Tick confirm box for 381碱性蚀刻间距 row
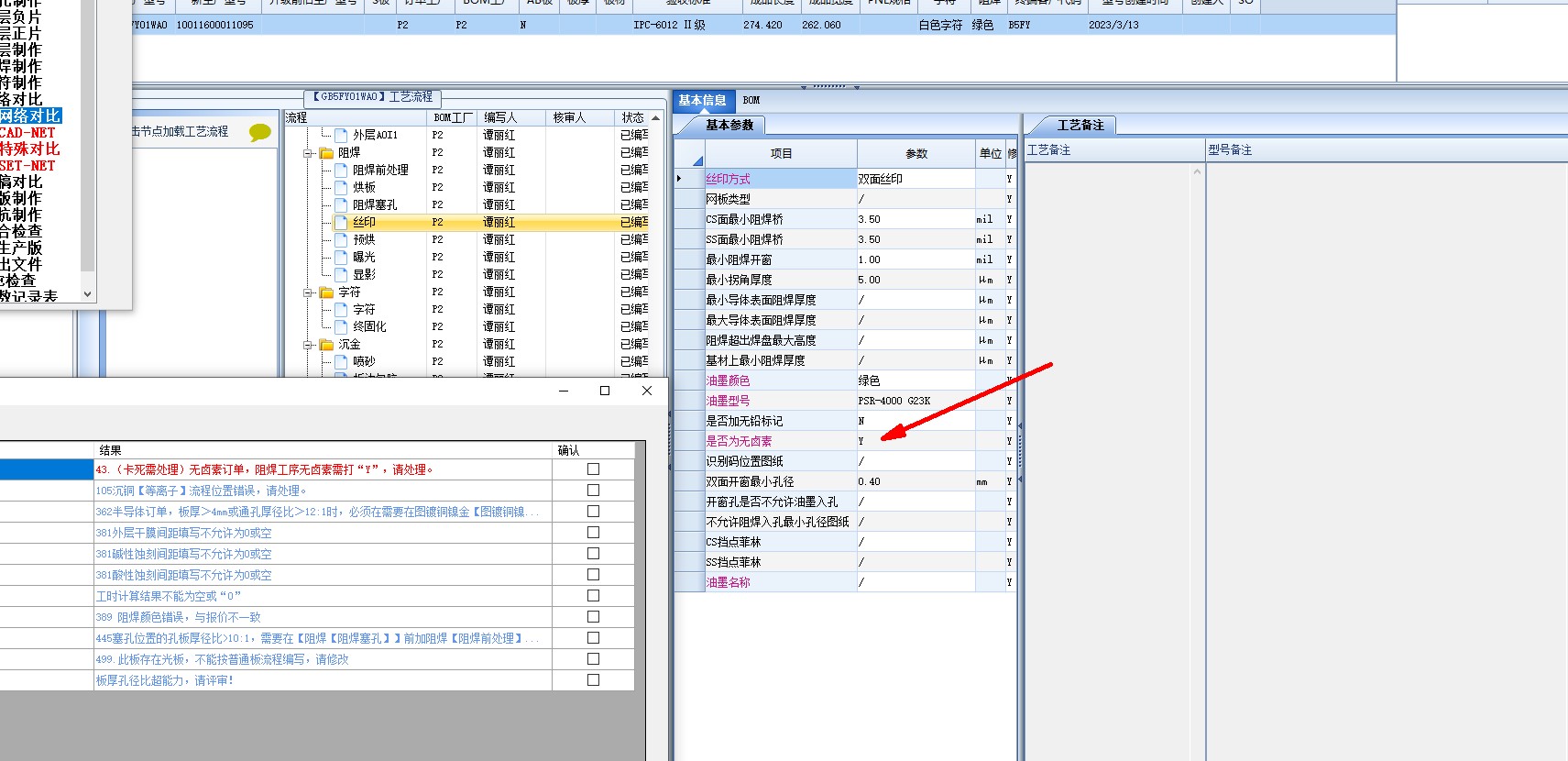Viewport: 1568px width, 761px height. [x=593, y=553]
